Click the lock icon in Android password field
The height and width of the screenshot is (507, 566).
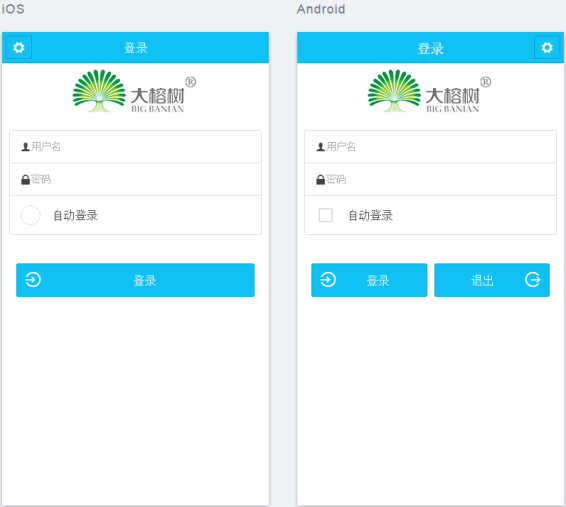click(321, 179)
